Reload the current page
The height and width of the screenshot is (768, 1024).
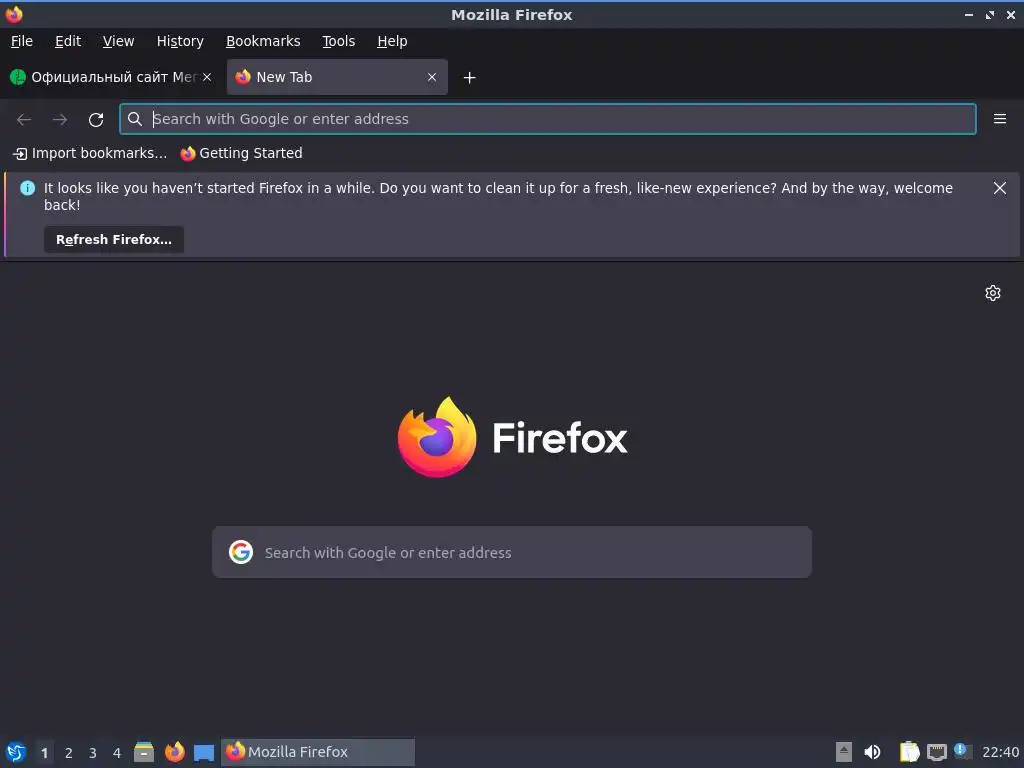(96, 120)
